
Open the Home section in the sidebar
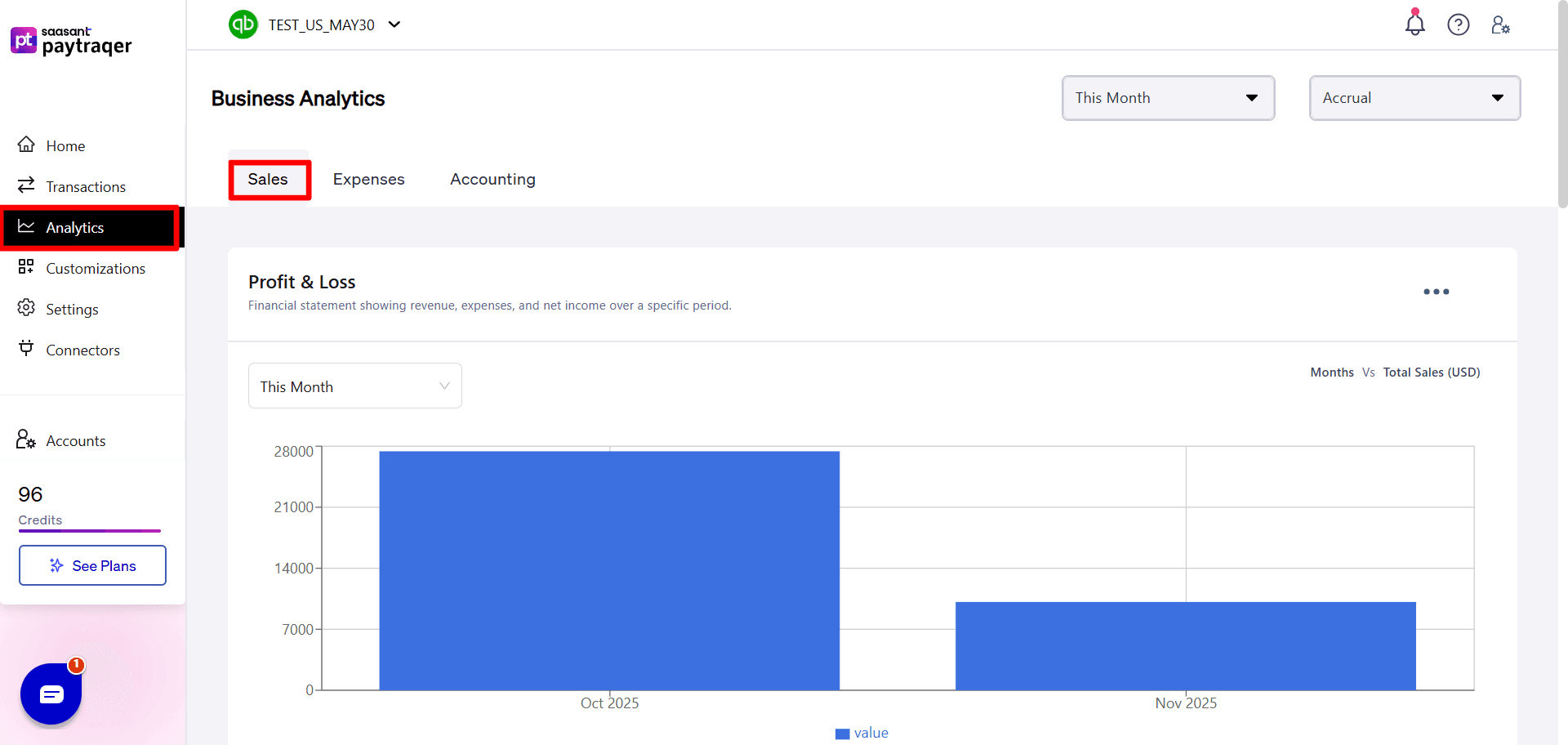pyautogui.click(x=65, y=145)
